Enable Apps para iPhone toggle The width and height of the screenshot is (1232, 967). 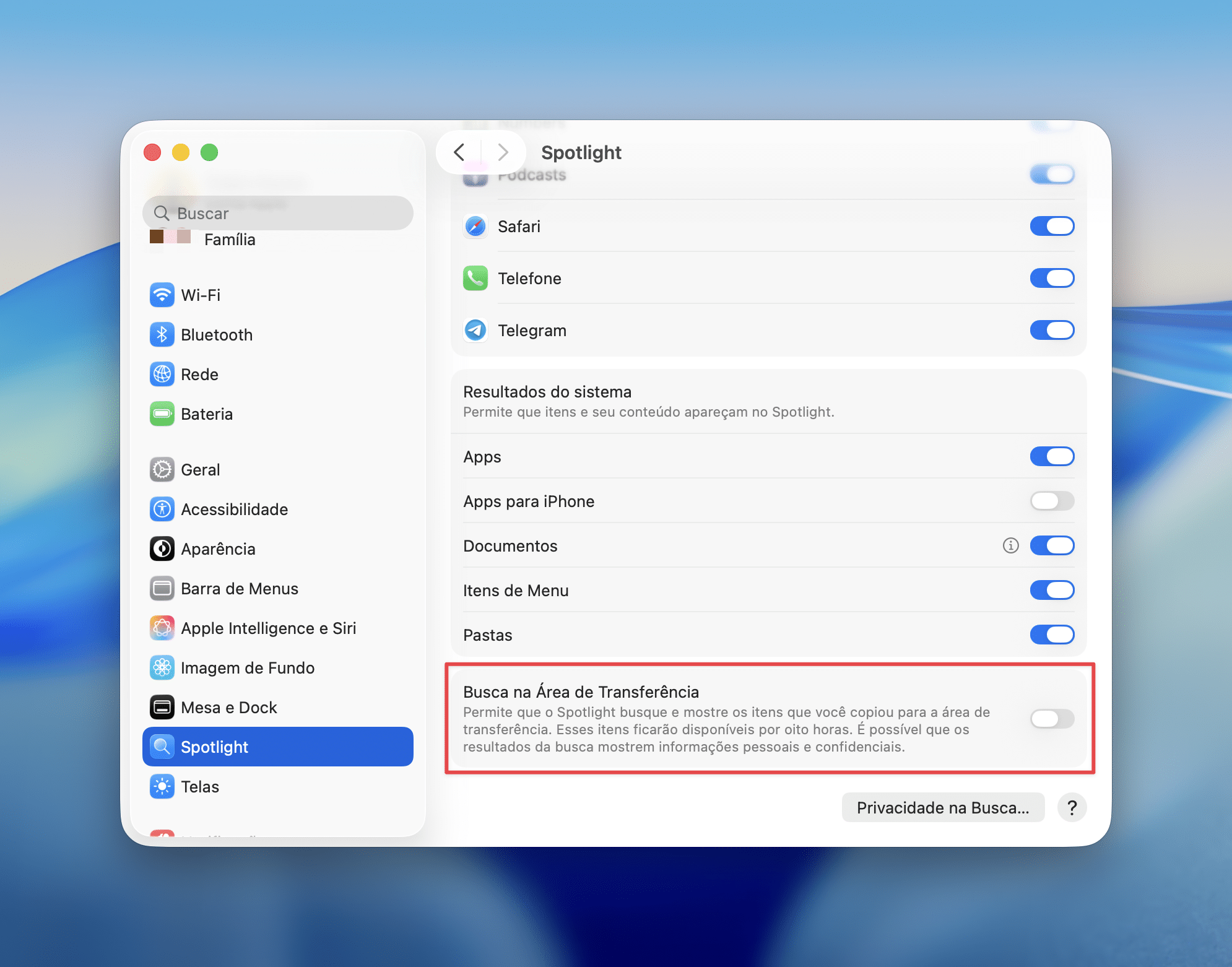click(1052, 501)
